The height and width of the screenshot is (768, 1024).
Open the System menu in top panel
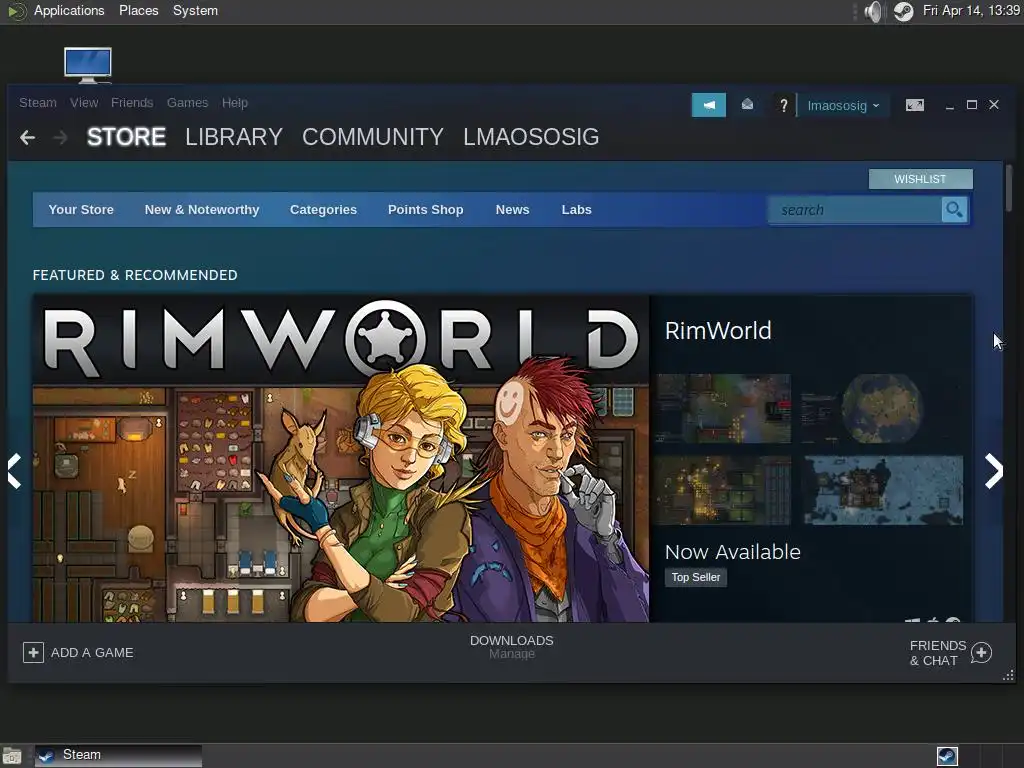click(195, 10)
